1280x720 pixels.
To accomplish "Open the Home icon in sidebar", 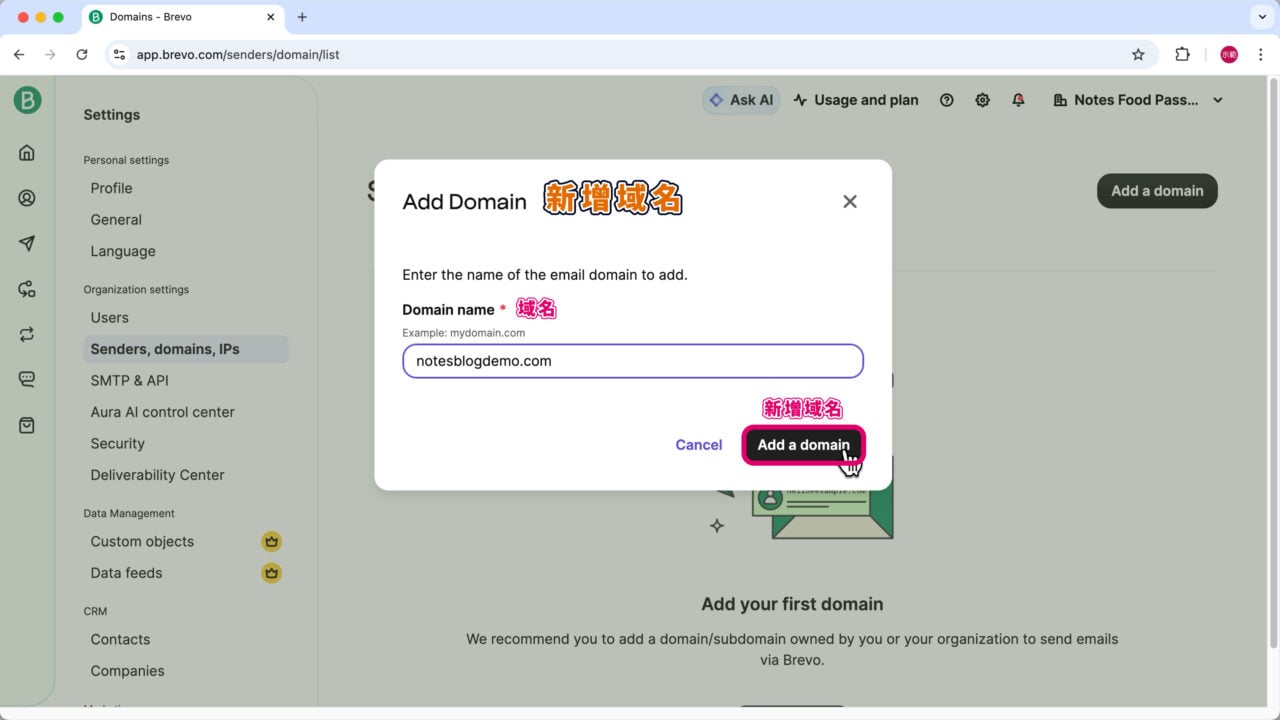I will click(27, 153).
